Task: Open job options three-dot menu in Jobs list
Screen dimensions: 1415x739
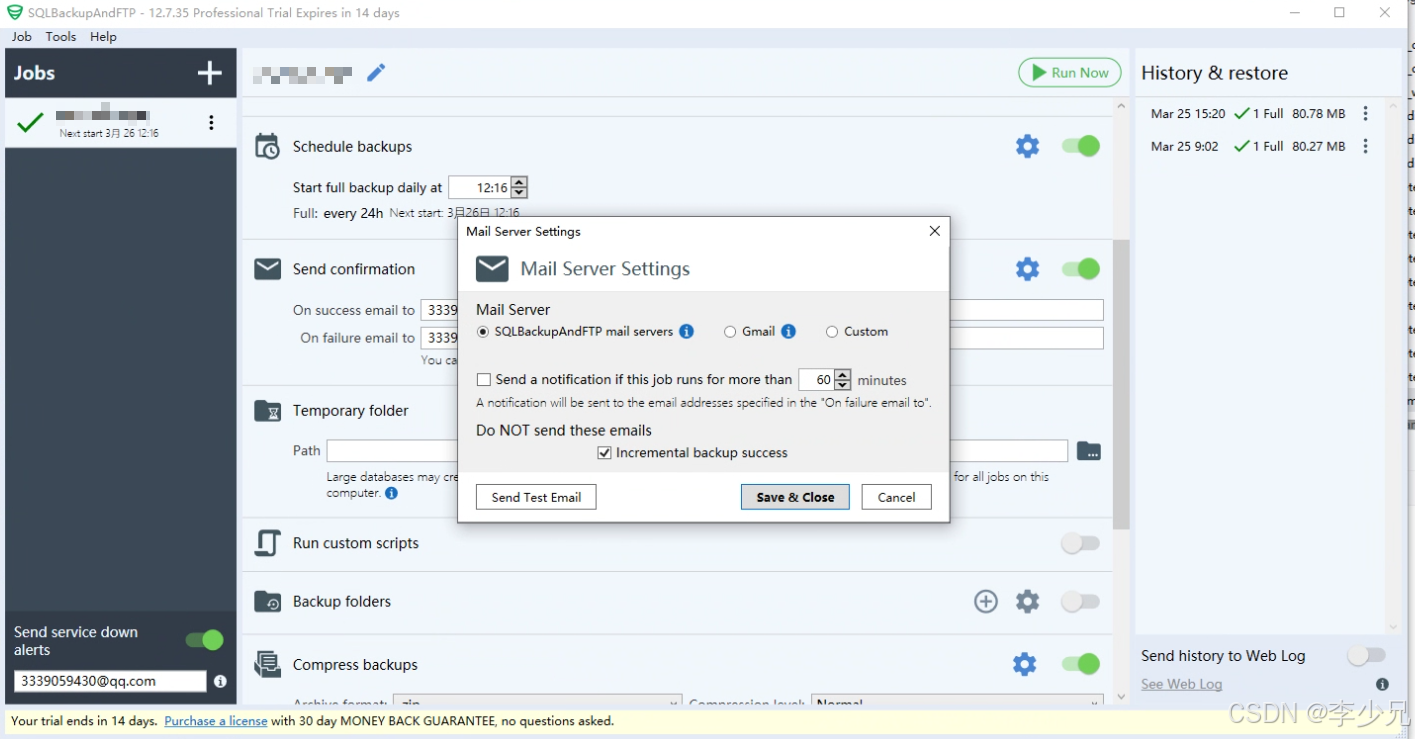Action: coord(211,122)
